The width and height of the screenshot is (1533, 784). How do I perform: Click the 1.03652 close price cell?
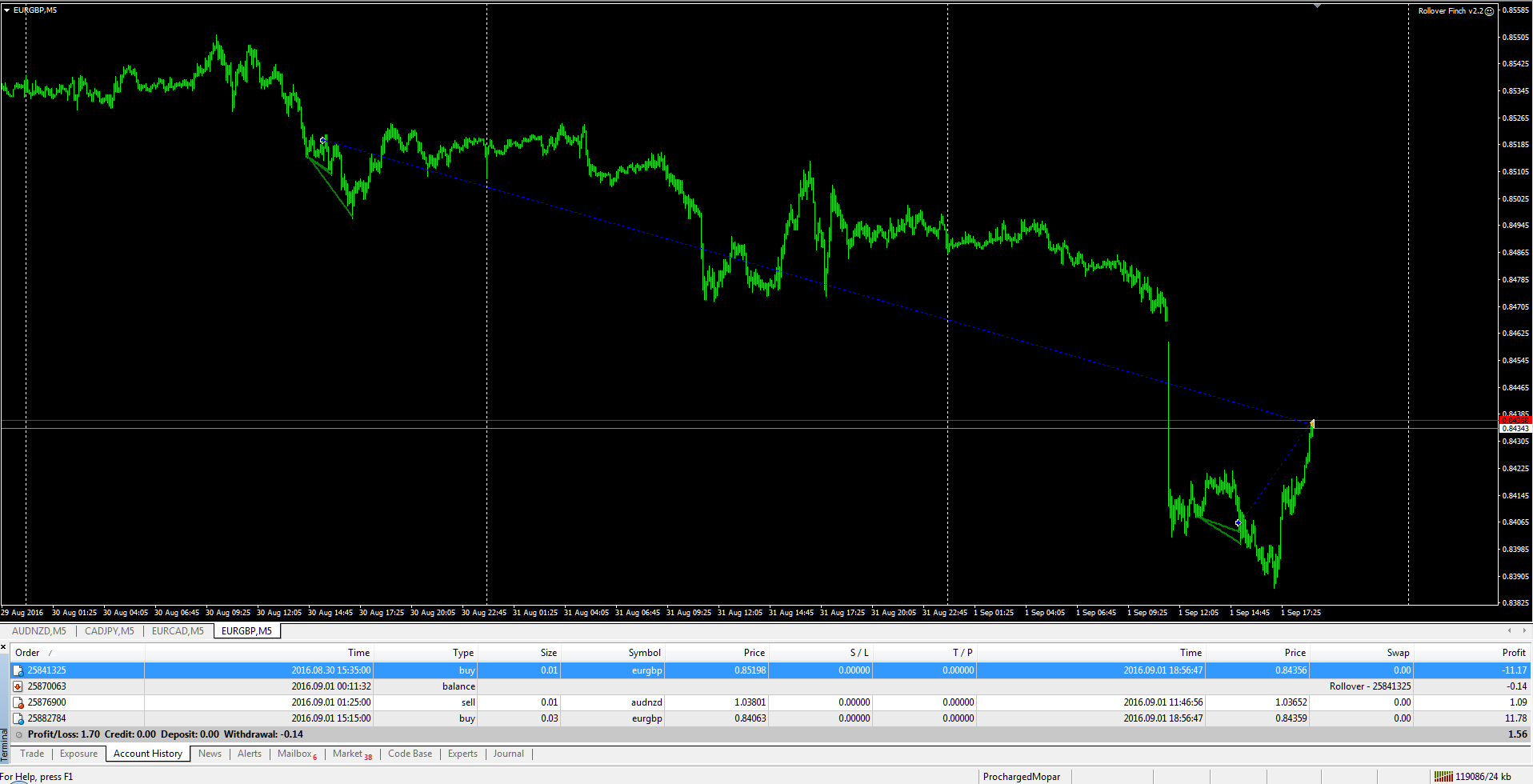pos(1291,702)
